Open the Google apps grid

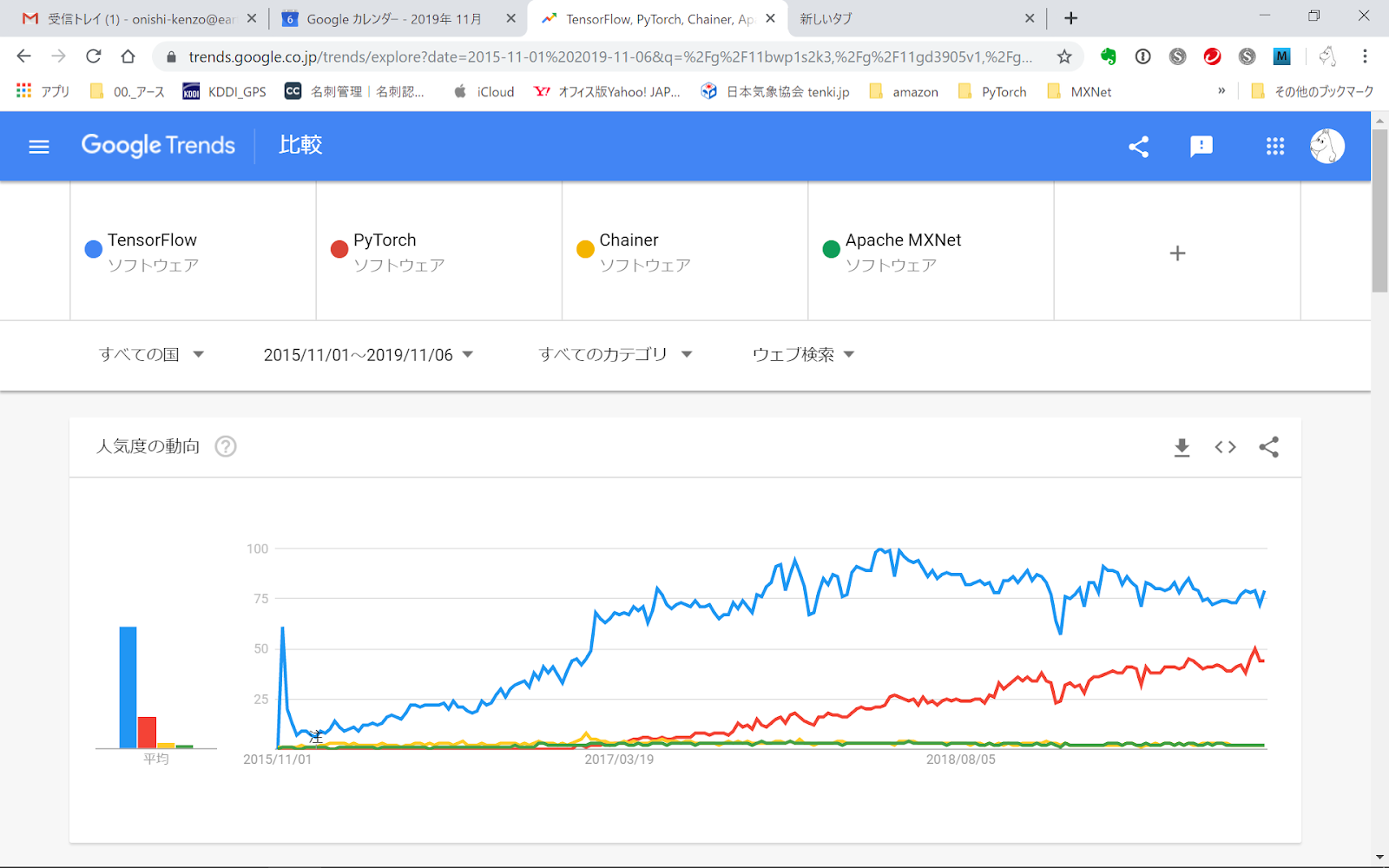pyautogui.click(x=1275, y=147)
